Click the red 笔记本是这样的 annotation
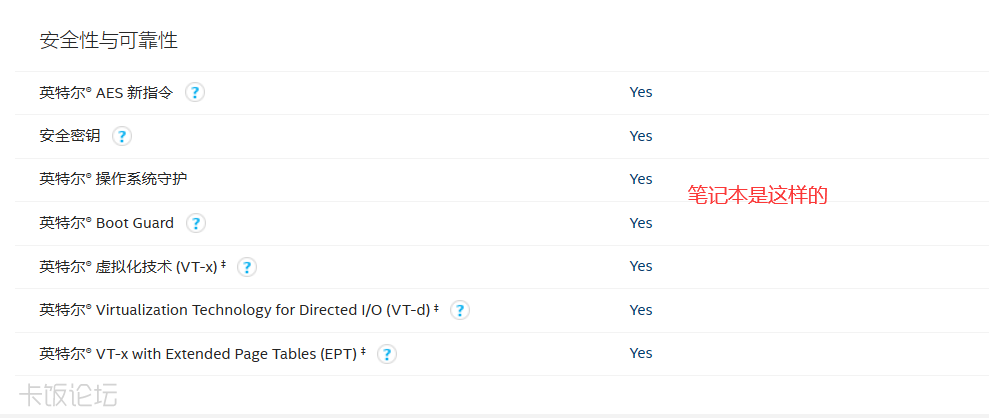 757,195
